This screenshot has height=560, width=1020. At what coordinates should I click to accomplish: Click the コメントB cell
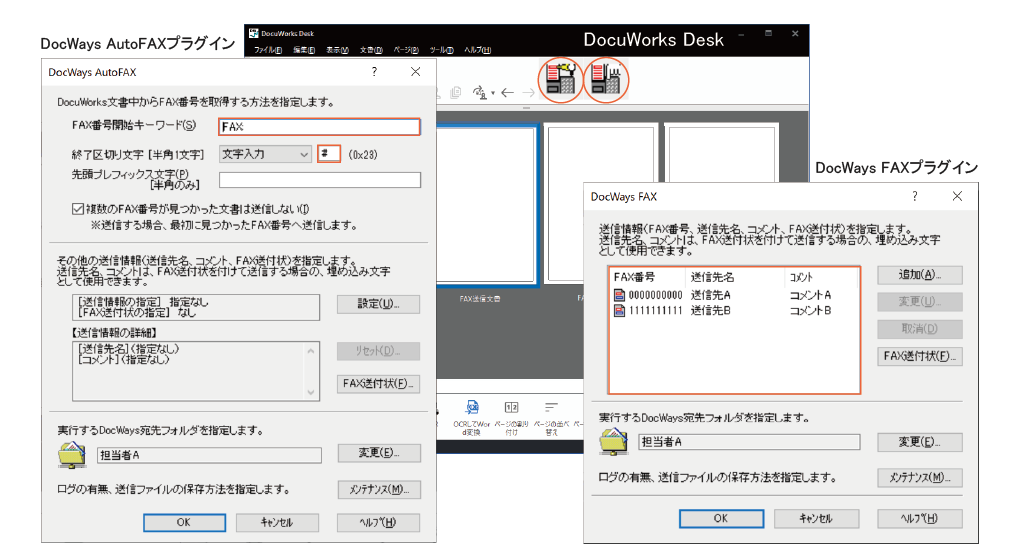(810, 310)
